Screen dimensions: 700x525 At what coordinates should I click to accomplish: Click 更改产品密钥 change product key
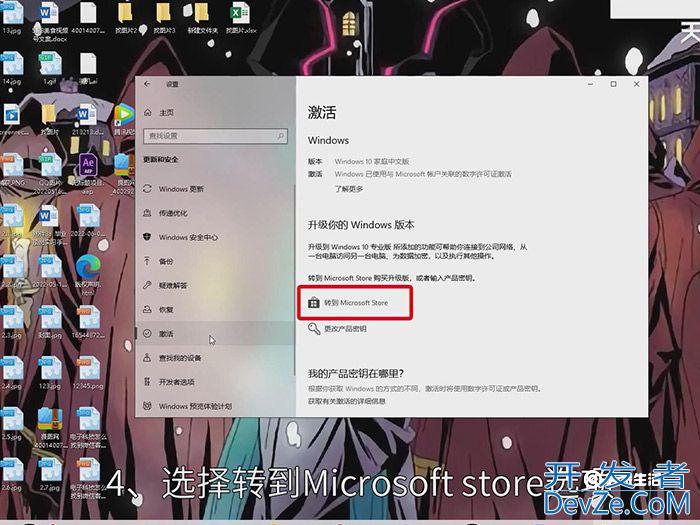pos(338,329)
